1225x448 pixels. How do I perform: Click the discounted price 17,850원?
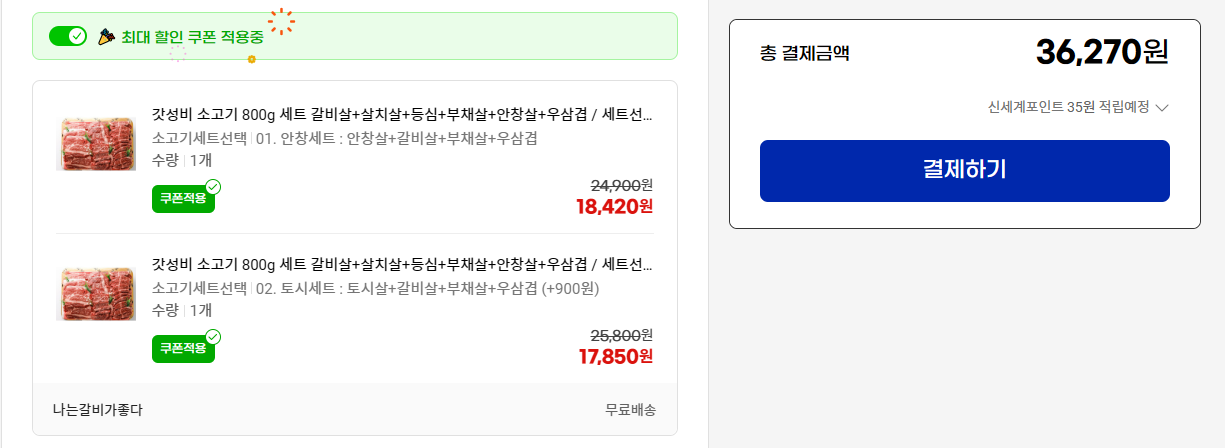(615, 357)
